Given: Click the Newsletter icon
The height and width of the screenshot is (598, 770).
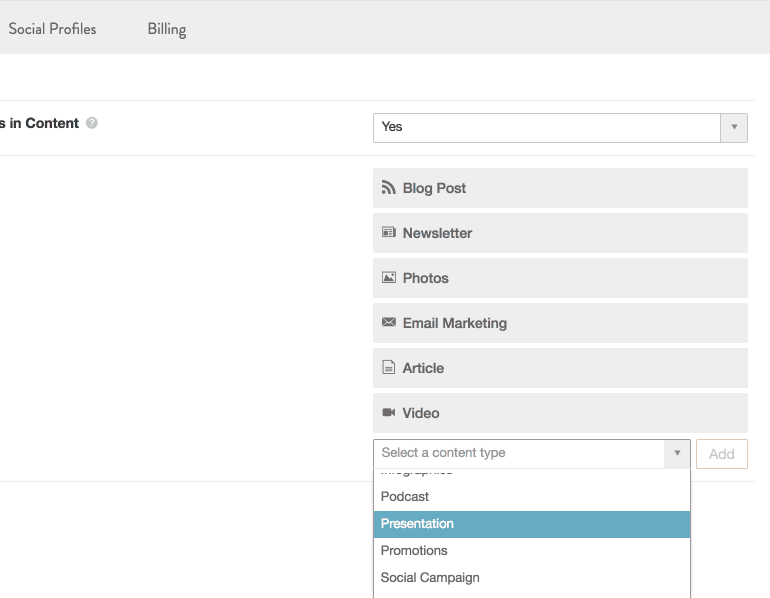Looking at the screenshot, I should tap(389, 233).
